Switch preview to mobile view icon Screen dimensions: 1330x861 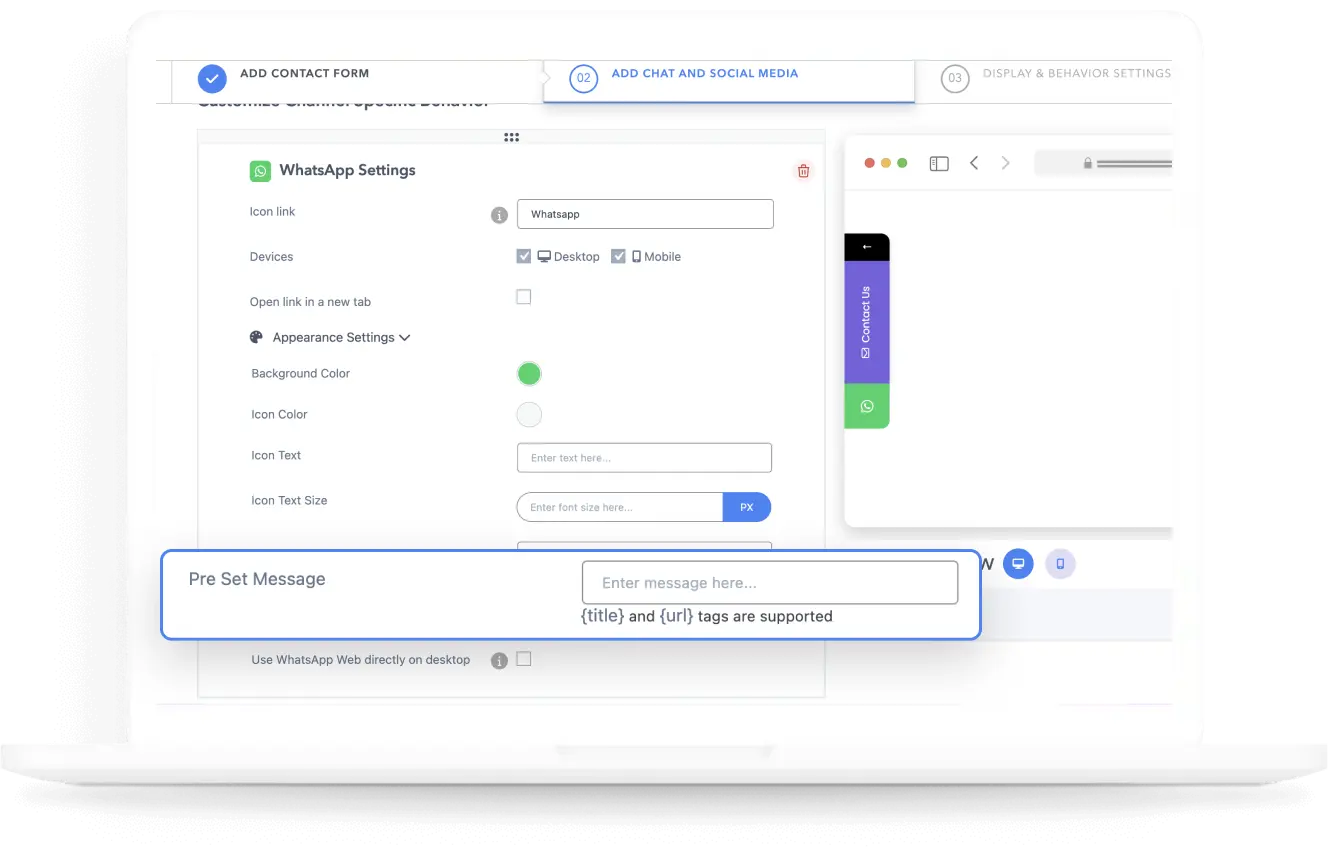[x=1060, y=564]
